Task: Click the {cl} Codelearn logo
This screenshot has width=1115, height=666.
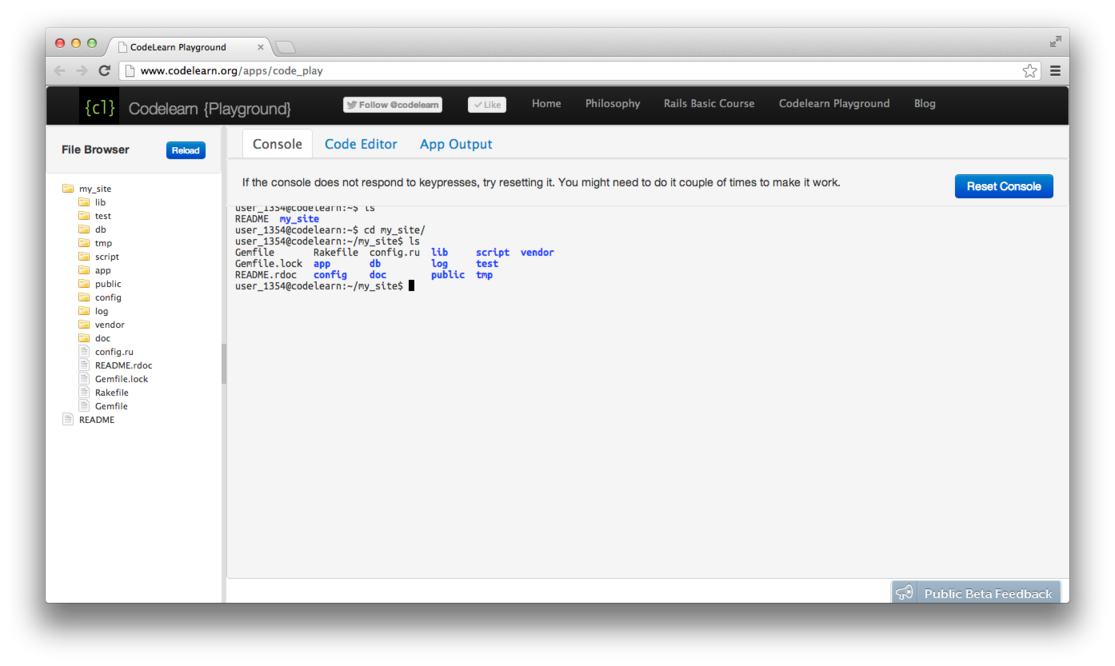Action: (100, 107)
